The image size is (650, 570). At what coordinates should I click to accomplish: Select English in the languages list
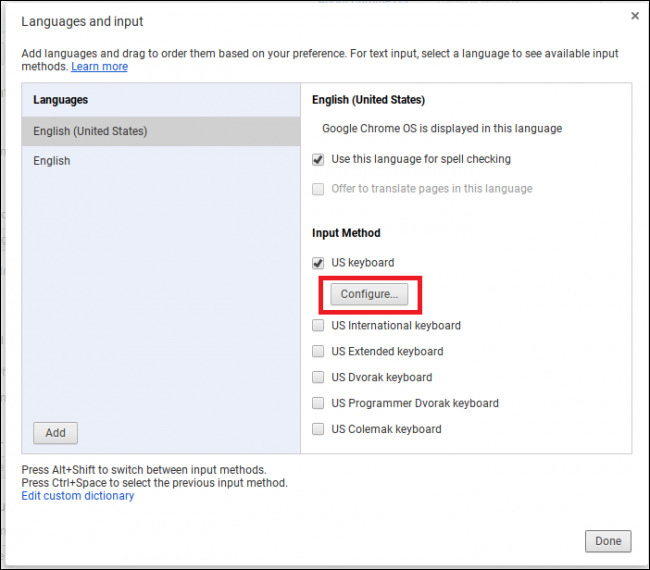161,161
